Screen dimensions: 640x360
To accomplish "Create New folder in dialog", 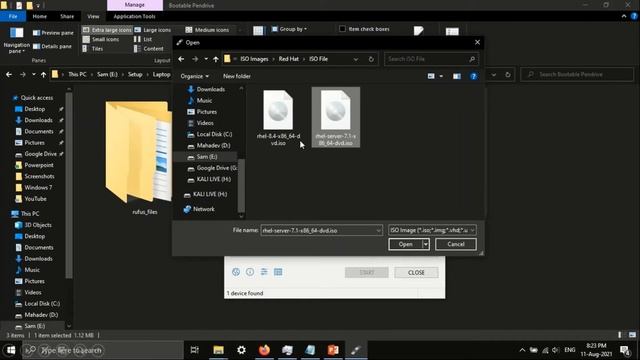I will pos(237,76).
